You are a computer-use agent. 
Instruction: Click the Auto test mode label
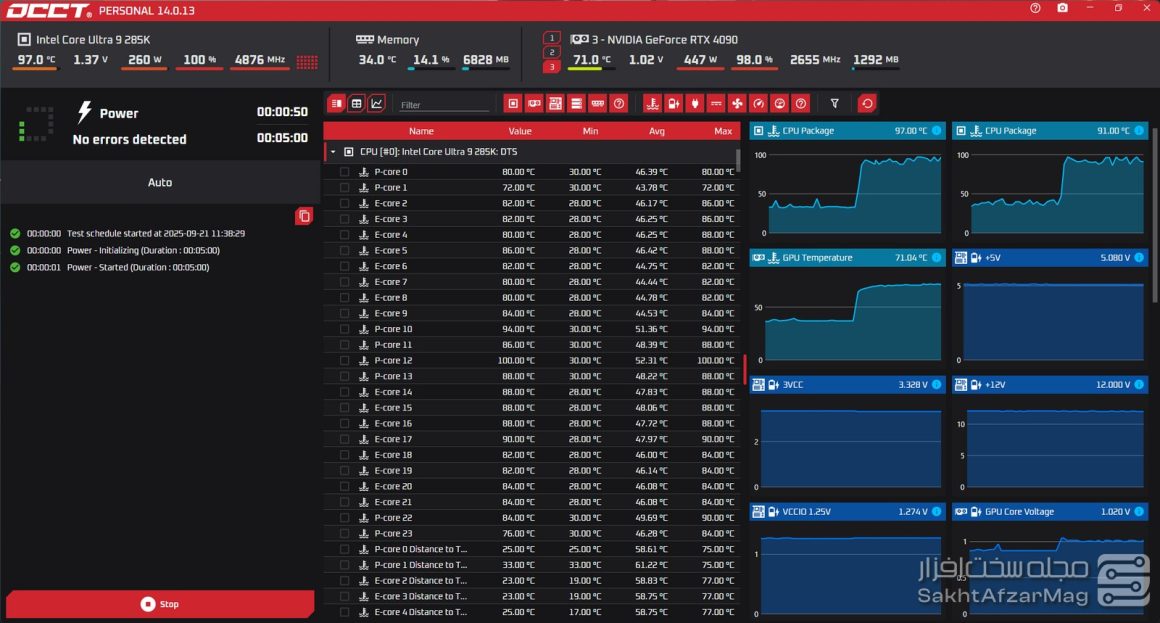(x=160, y=182)
